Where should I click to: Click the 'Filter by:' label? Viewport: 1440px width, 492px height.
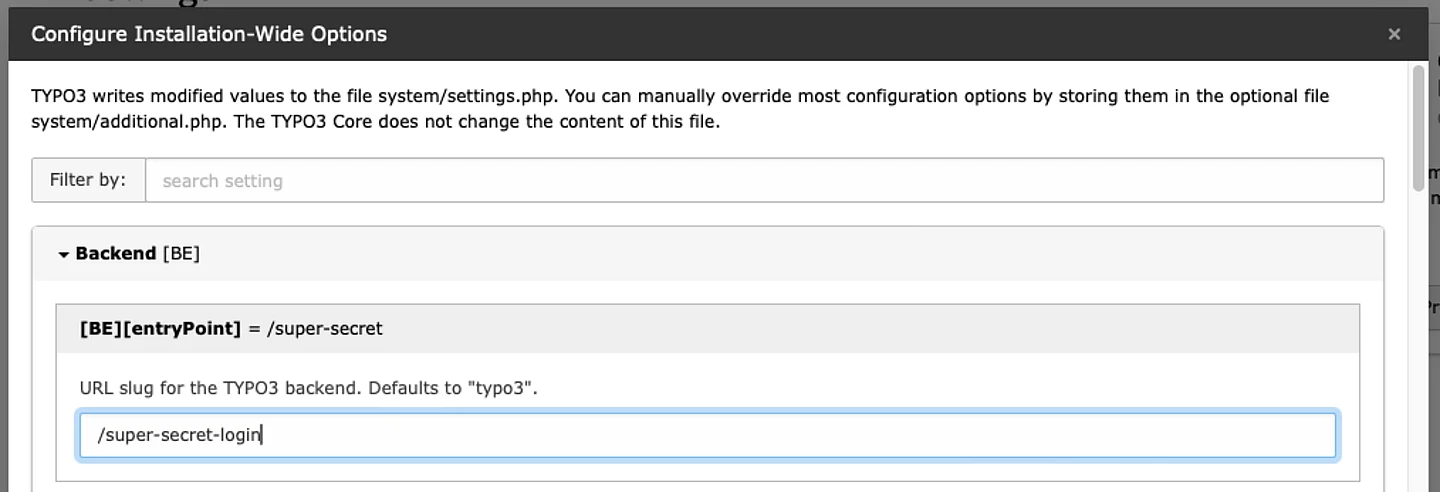point(88,180)
